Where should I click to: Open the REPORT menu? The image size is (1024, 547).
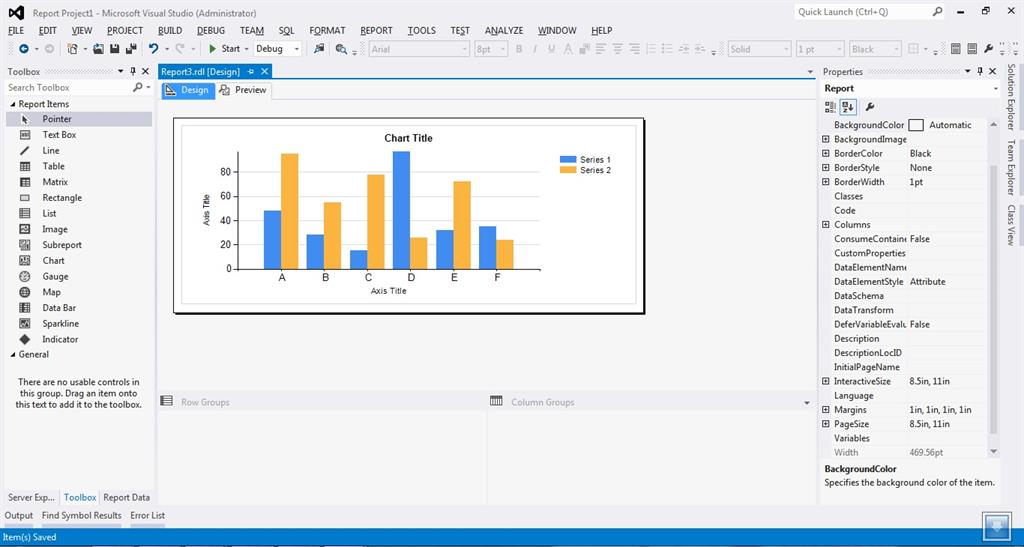coord(376,31)
